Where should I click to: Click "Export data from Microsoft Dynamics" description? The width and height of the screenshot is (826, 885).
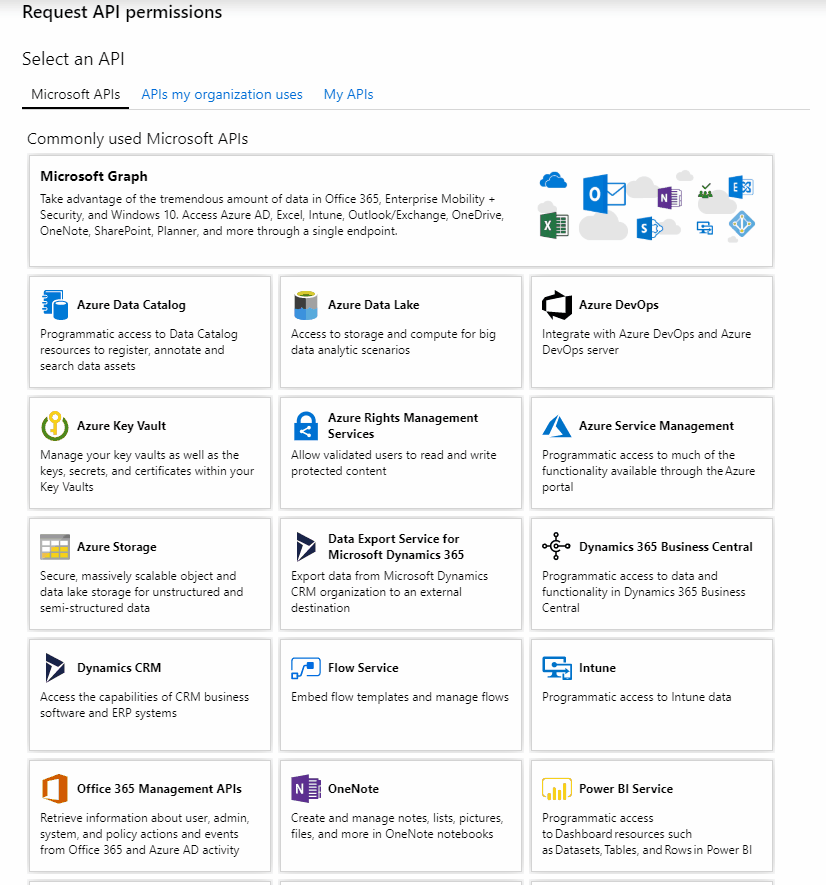coord(390,592)
